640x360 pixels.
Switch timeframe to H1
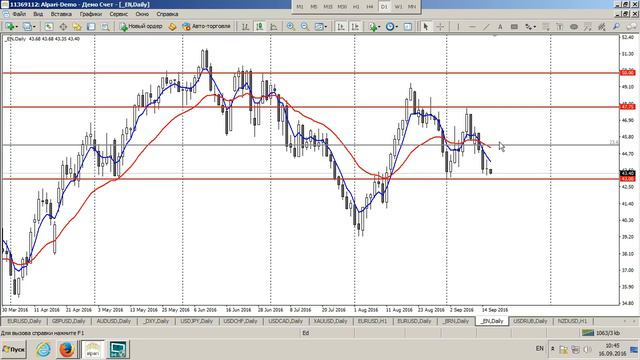pyautogui.click(x=356, y=7)
